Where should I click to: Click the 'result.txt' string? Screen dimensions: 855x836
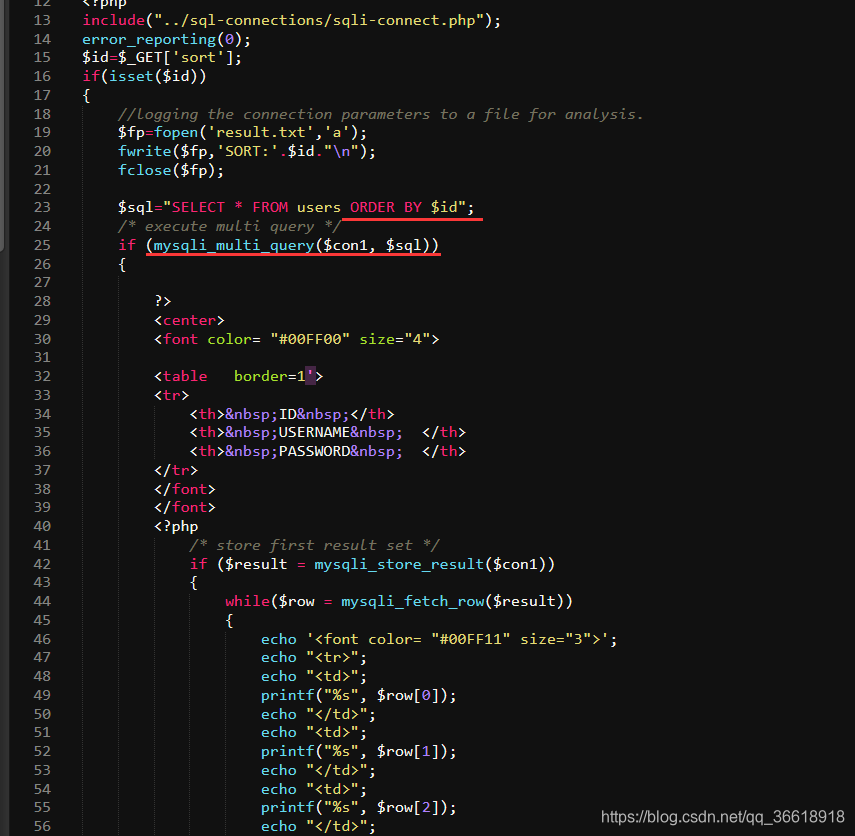click(x=261, y=133)
